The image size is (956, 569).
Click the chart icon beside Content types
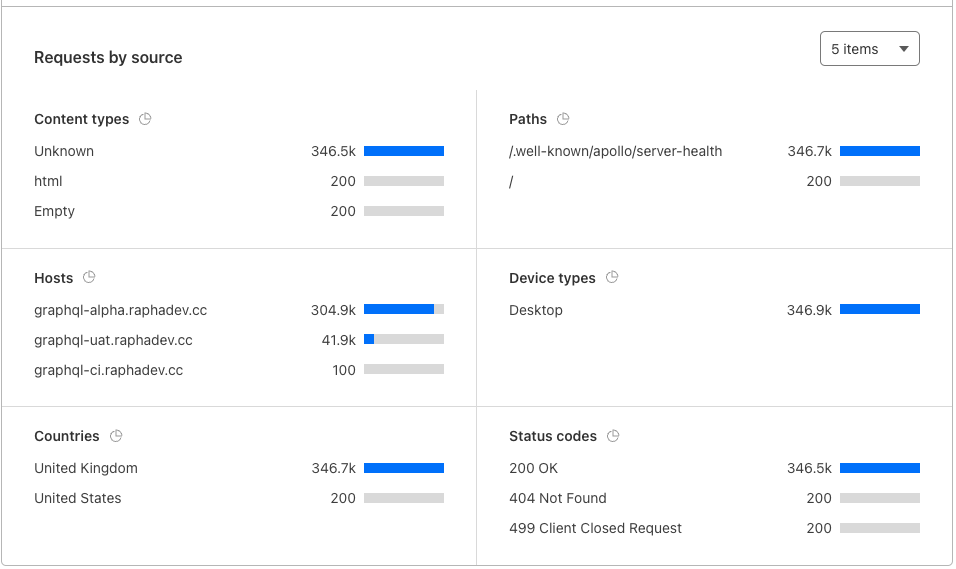point(145,119)
